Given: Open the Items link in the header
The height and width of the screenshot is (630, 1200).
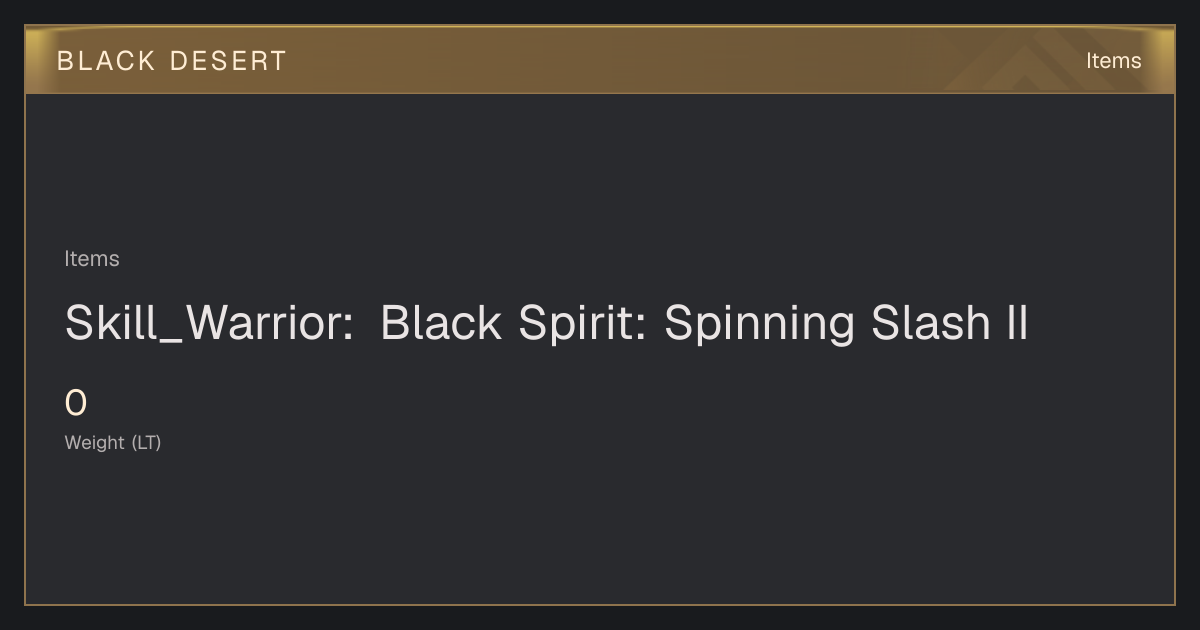Looking at the screenshot, I should [x=1113, y=61].
